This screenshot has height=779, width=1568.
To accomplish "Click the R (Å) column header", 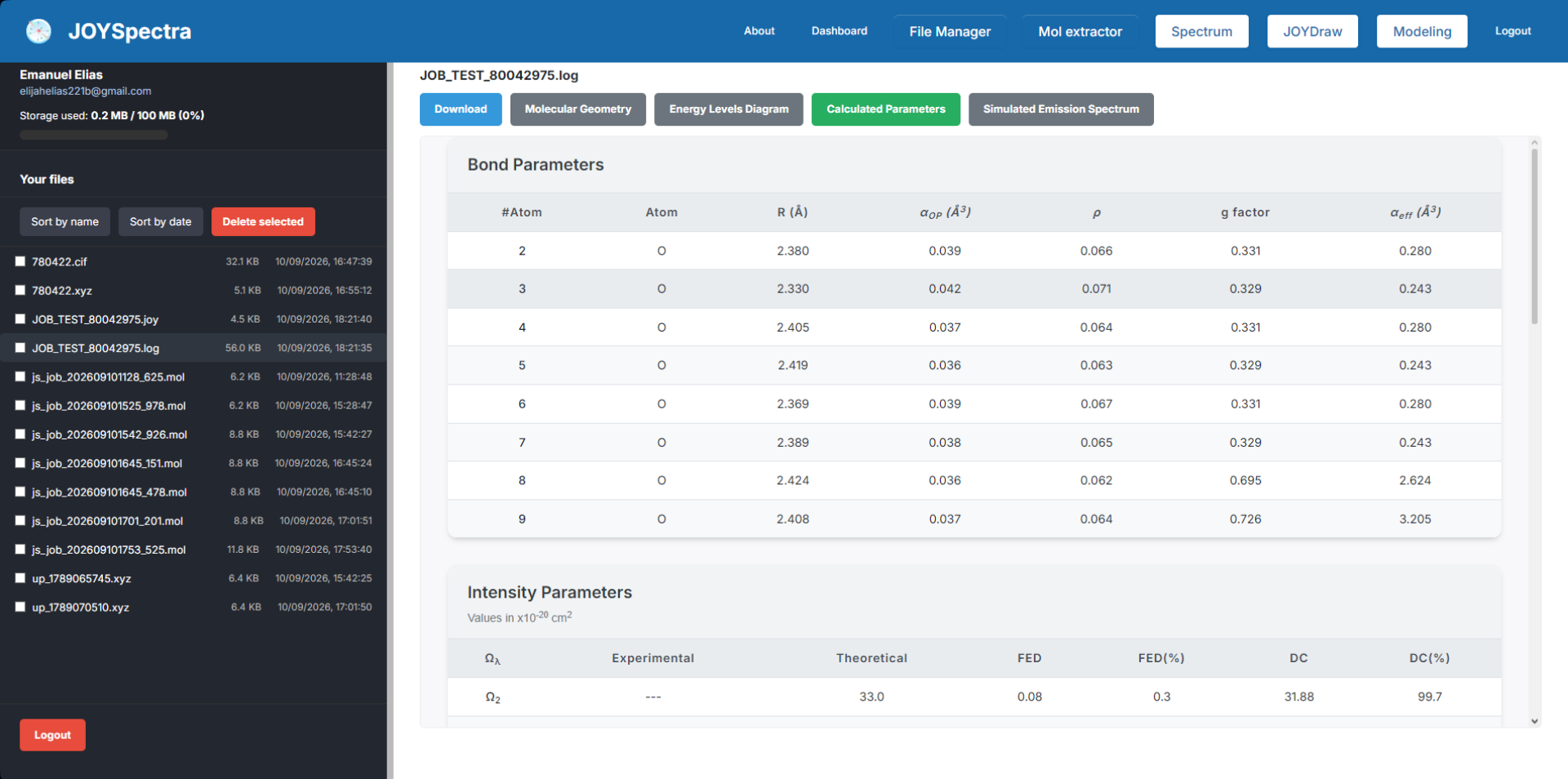I will [x=792, y=212].
